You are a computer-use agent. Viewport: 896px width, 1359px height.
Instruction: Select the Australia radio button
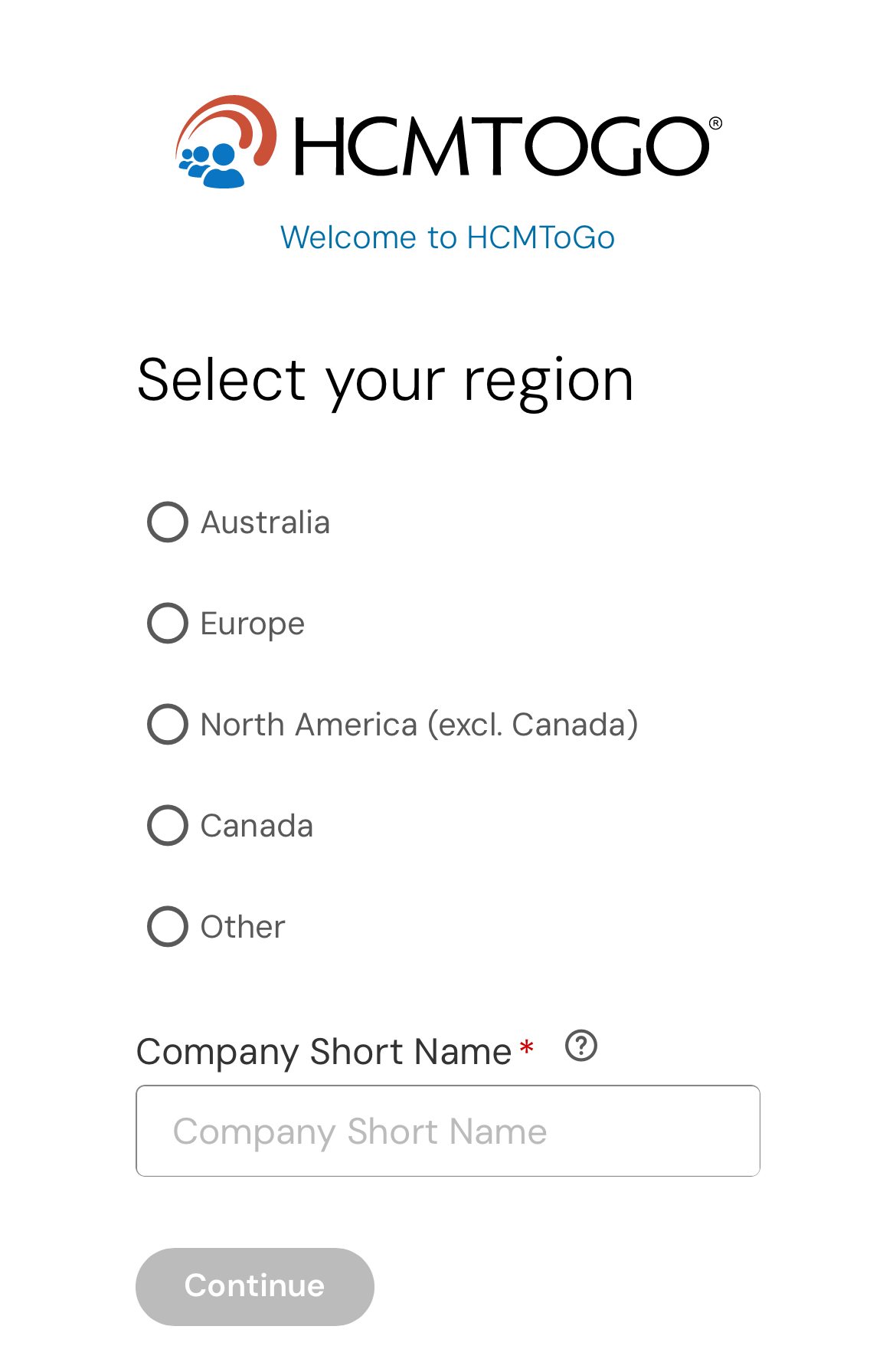pos(168,522)
